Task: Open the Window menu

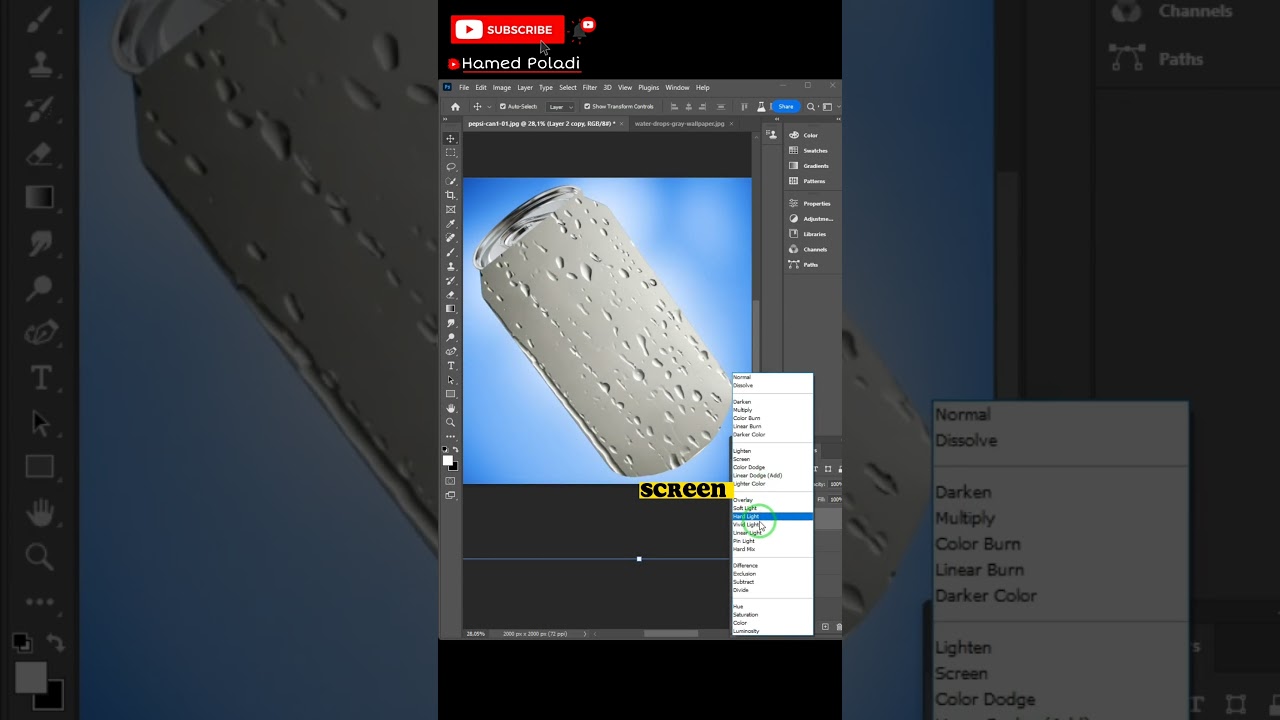Action: 677,87
